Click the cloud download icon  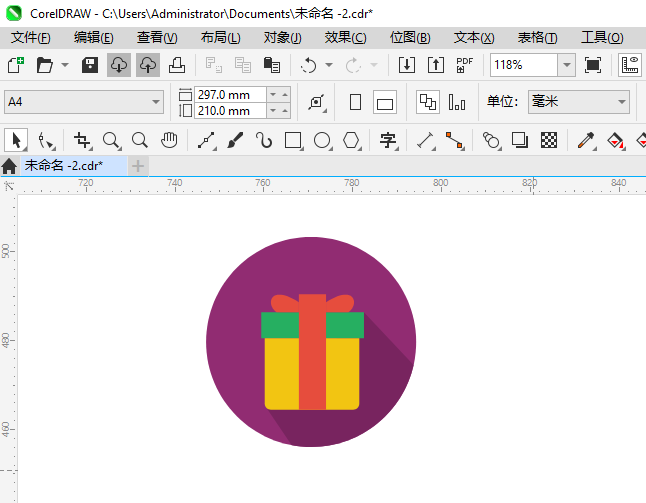pyautogui.click(x=119, y=65)
